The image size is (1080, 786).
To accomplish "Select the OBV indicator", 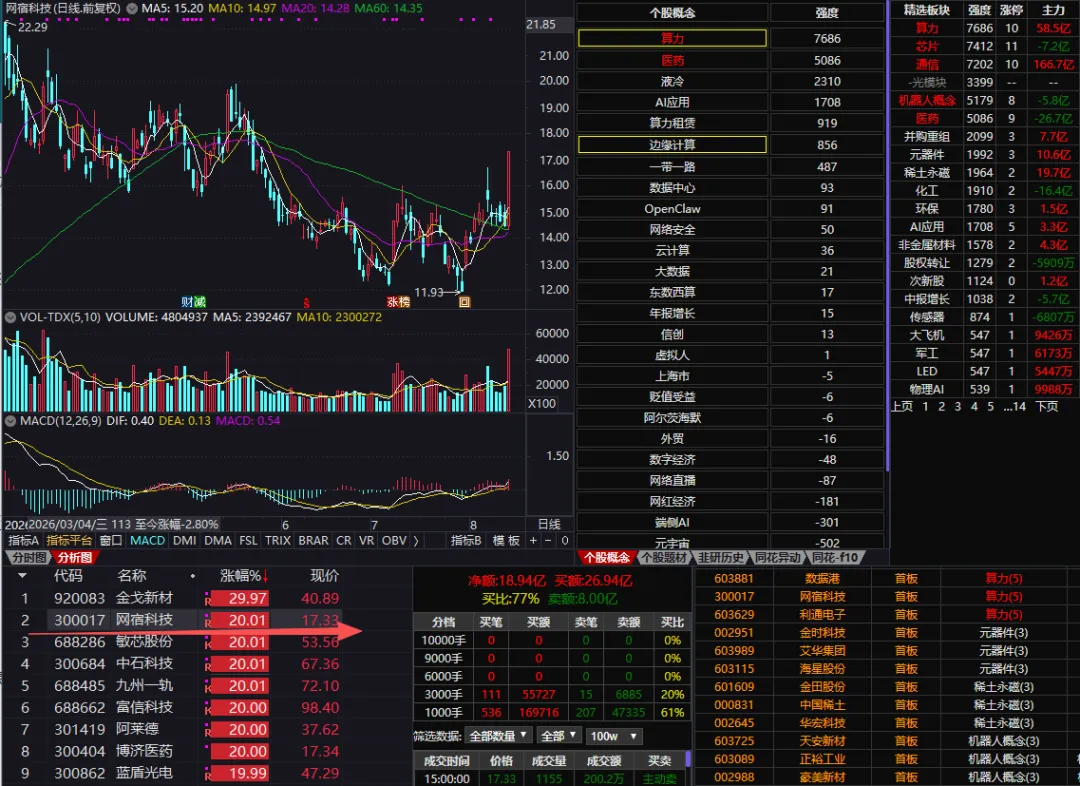I will (394, 541).
